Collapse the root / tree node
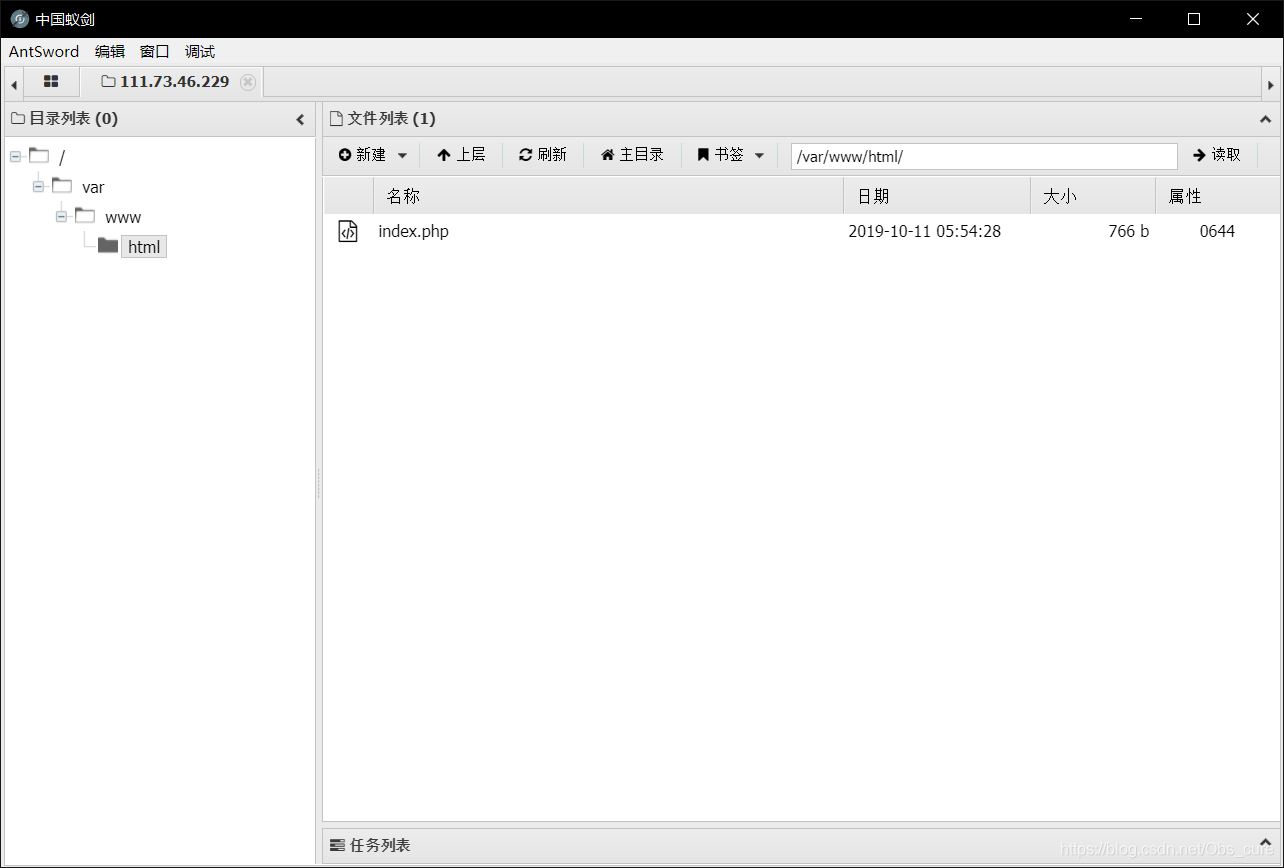 (14, 156)
